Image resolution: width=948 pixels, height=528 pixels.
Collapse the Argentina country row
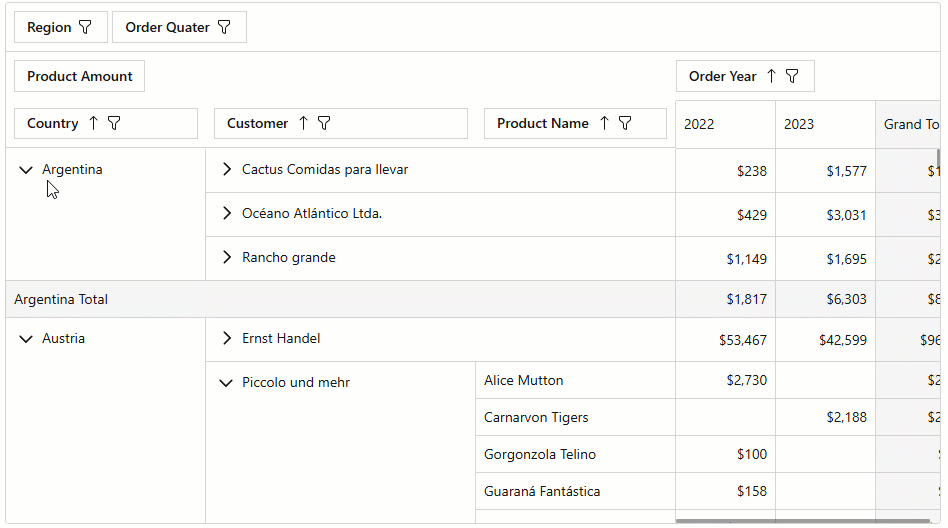pos(26,170)
